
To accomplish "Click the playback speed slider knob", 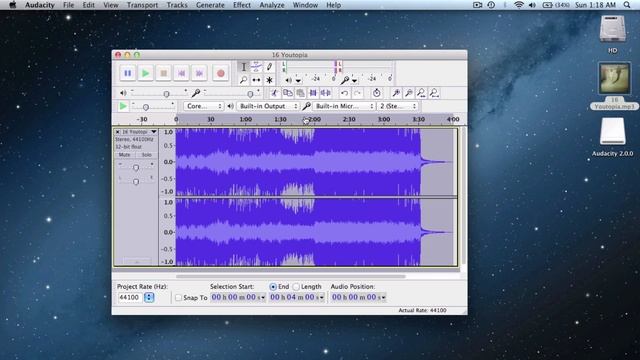I will click(x=146, y=107).
